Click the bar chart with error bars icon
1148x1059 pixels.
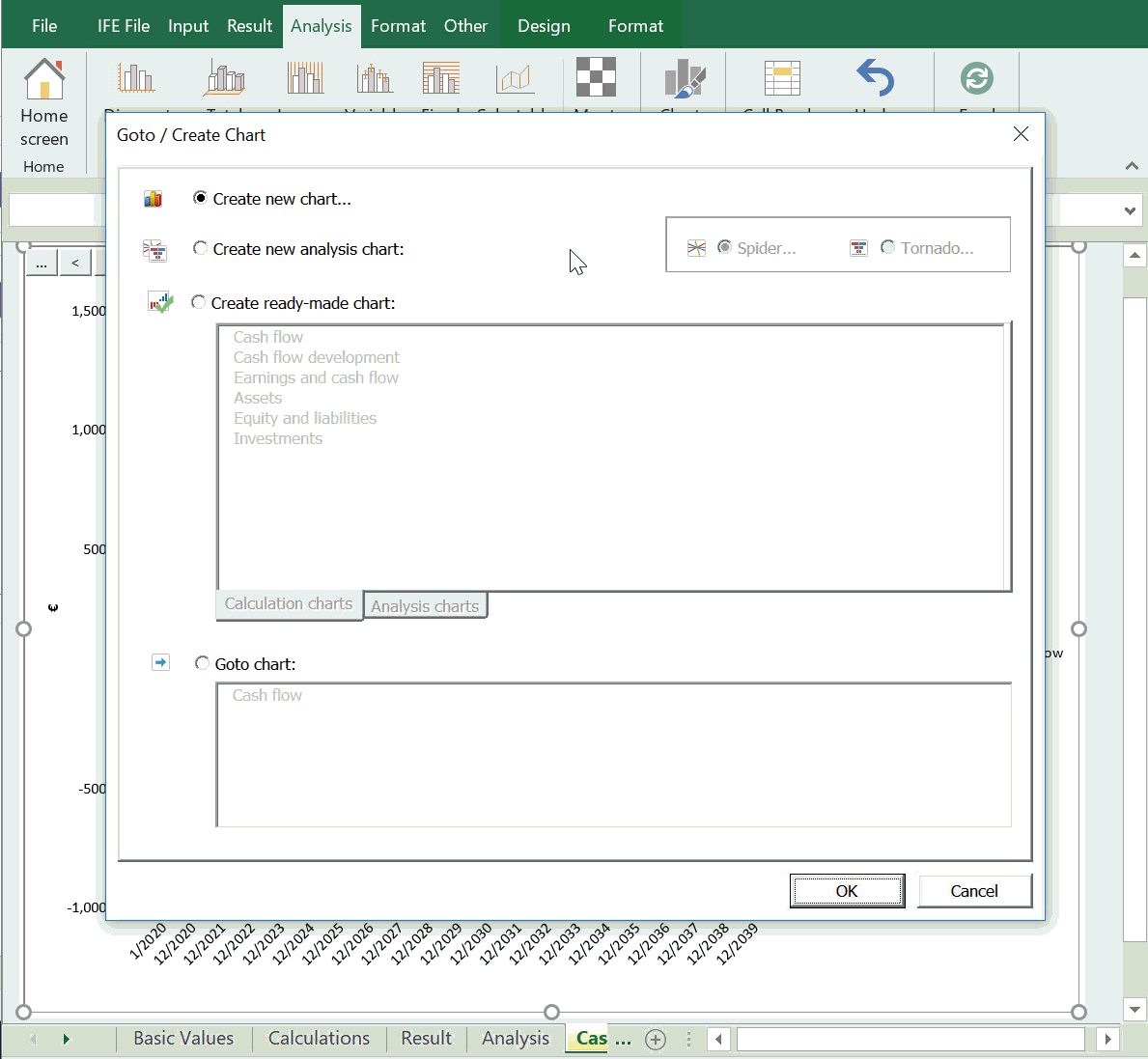pos(375,78)
